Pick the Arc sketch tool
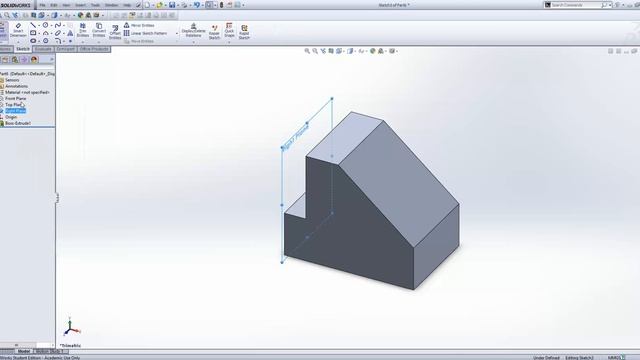Image resolution: width=640 pixels, height=360 pixels. coord(45,33)
